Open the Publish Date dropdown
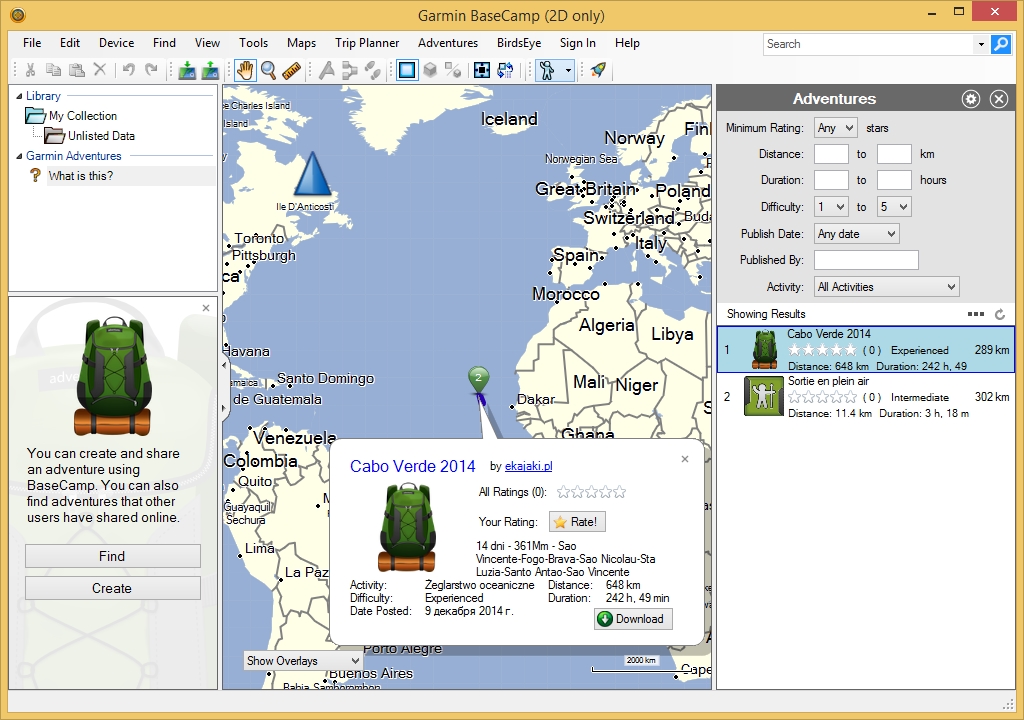 (x=857, y=233)
